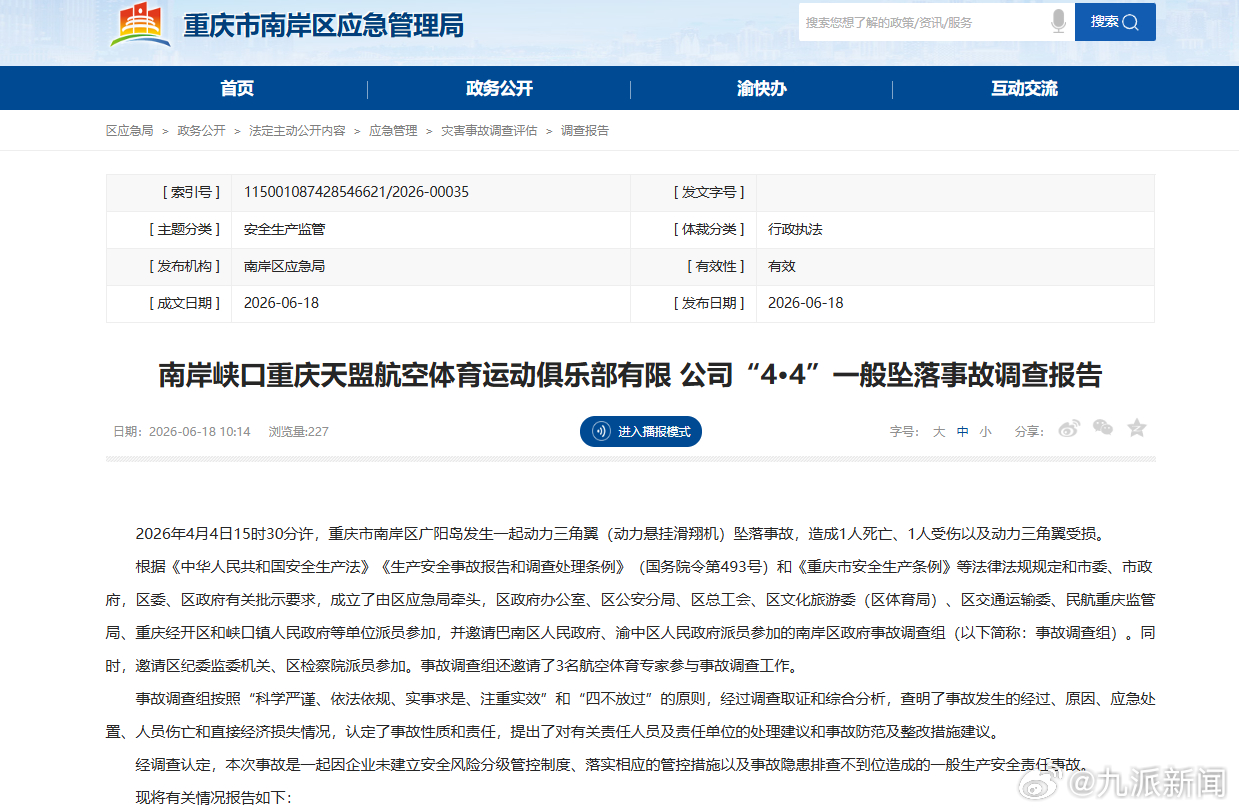The image size is (1239, 812).
Task: Click the 有效 validity value
Action: [782, 266]
